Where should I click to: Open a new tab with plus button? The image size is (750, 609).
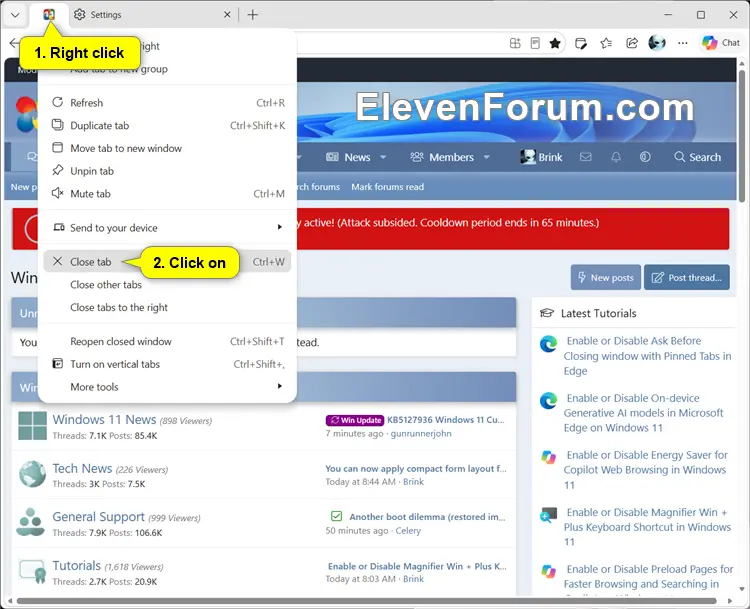coord(253,15)
